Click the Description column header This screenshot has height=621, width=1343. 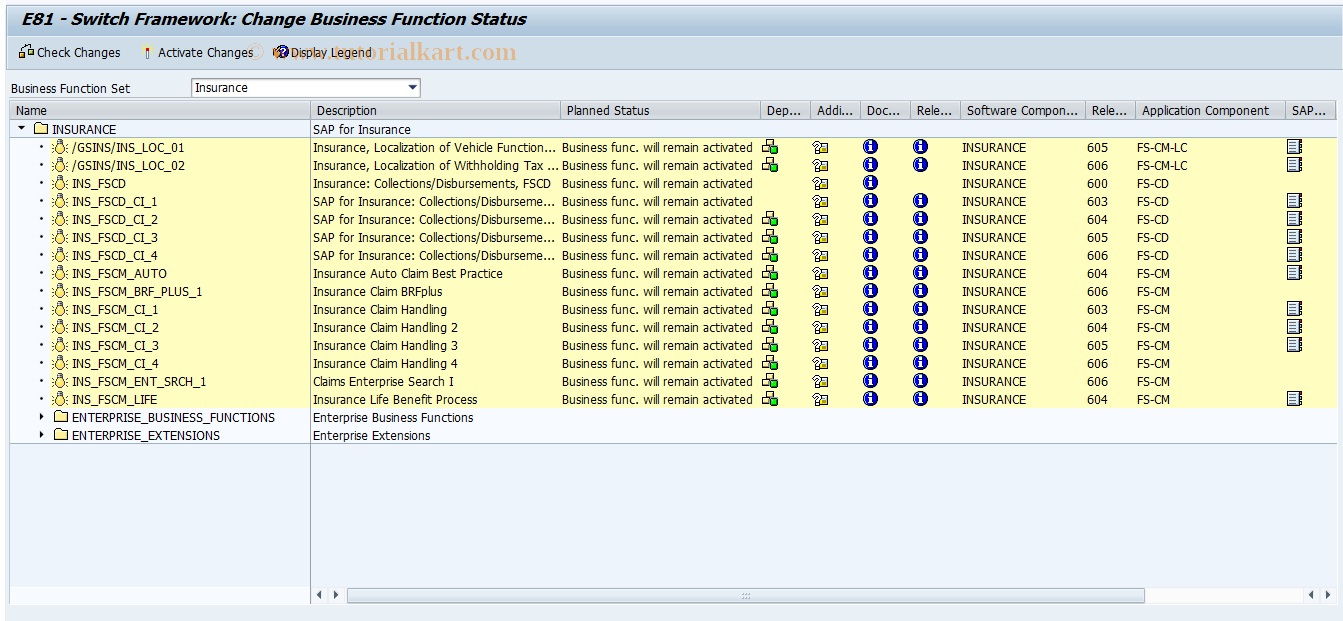pos(435,111)
